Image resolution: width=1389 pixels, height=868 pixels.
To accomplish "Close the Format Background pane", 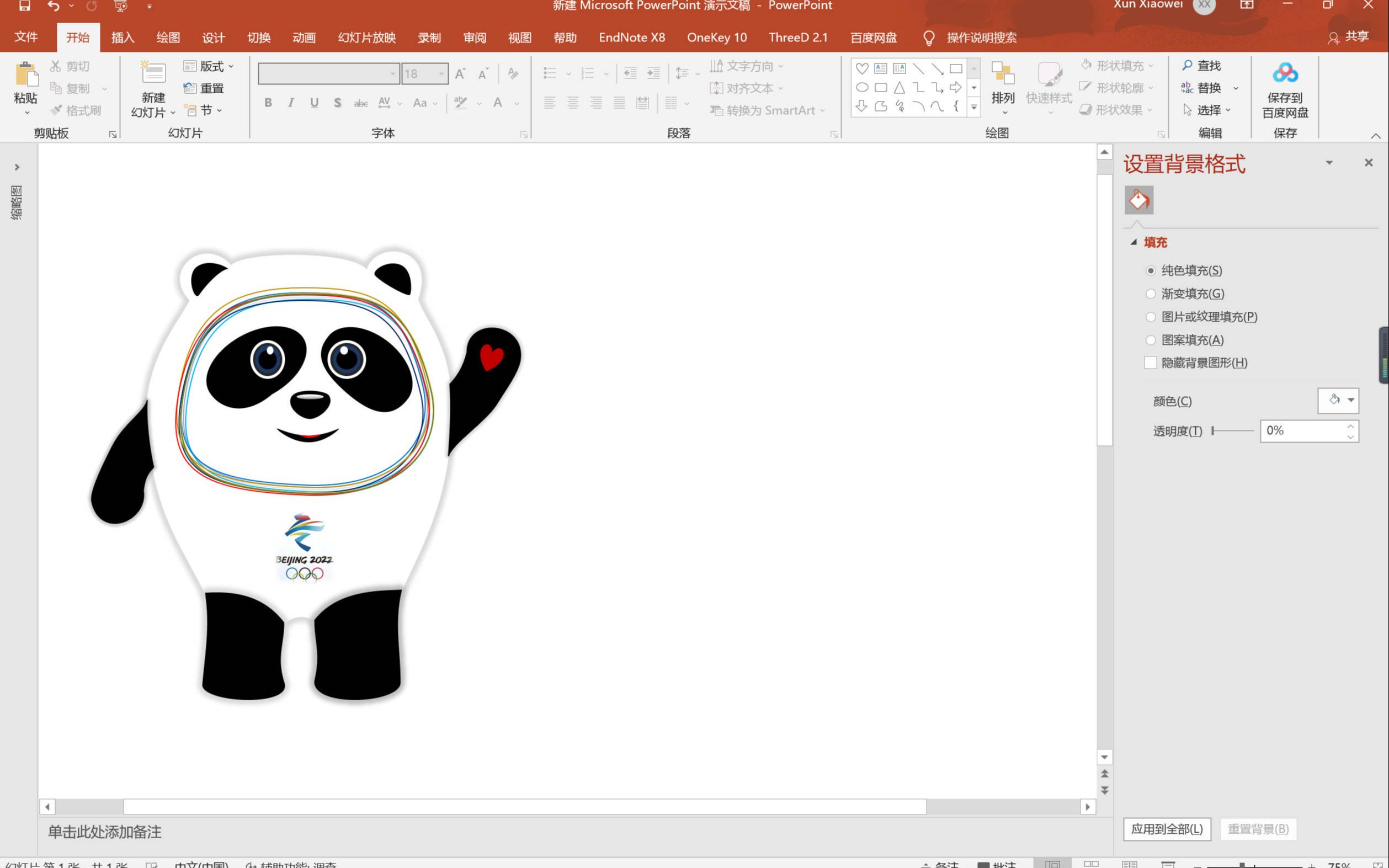I will [1369, 163].
